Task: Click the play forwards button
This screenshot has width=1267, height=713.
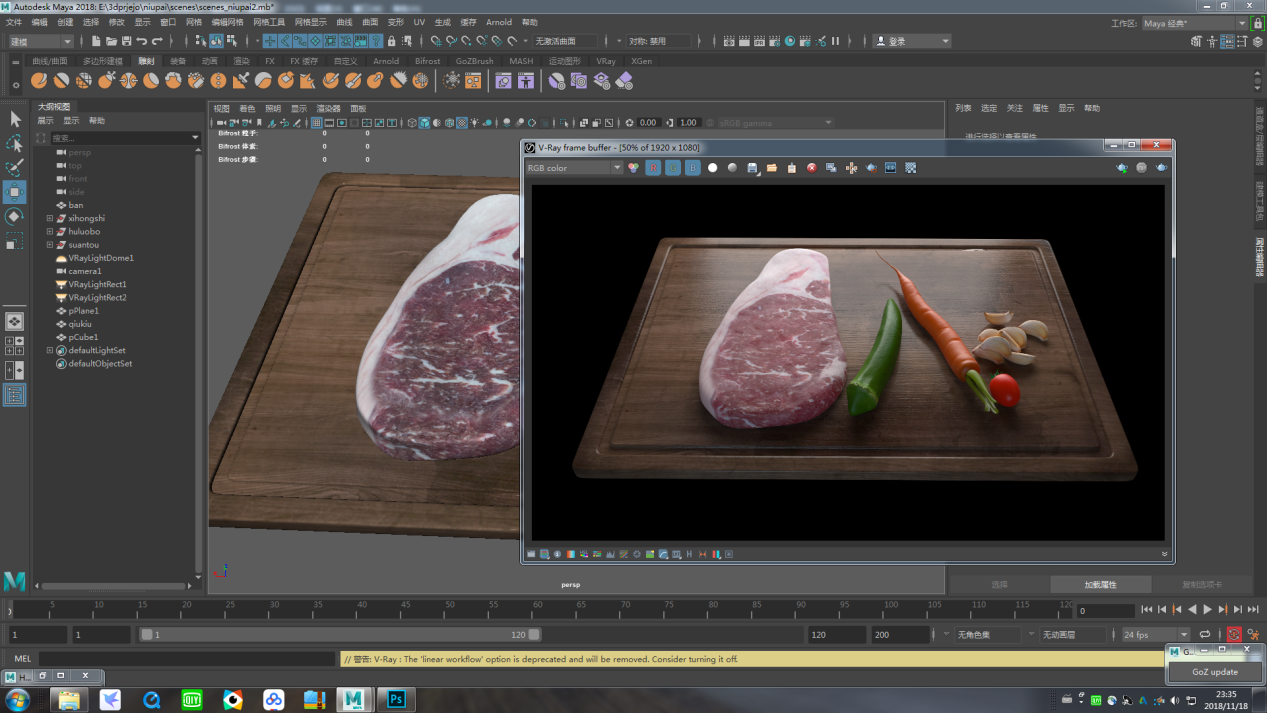Action: pyautogui.click(x=1207, y=609)
